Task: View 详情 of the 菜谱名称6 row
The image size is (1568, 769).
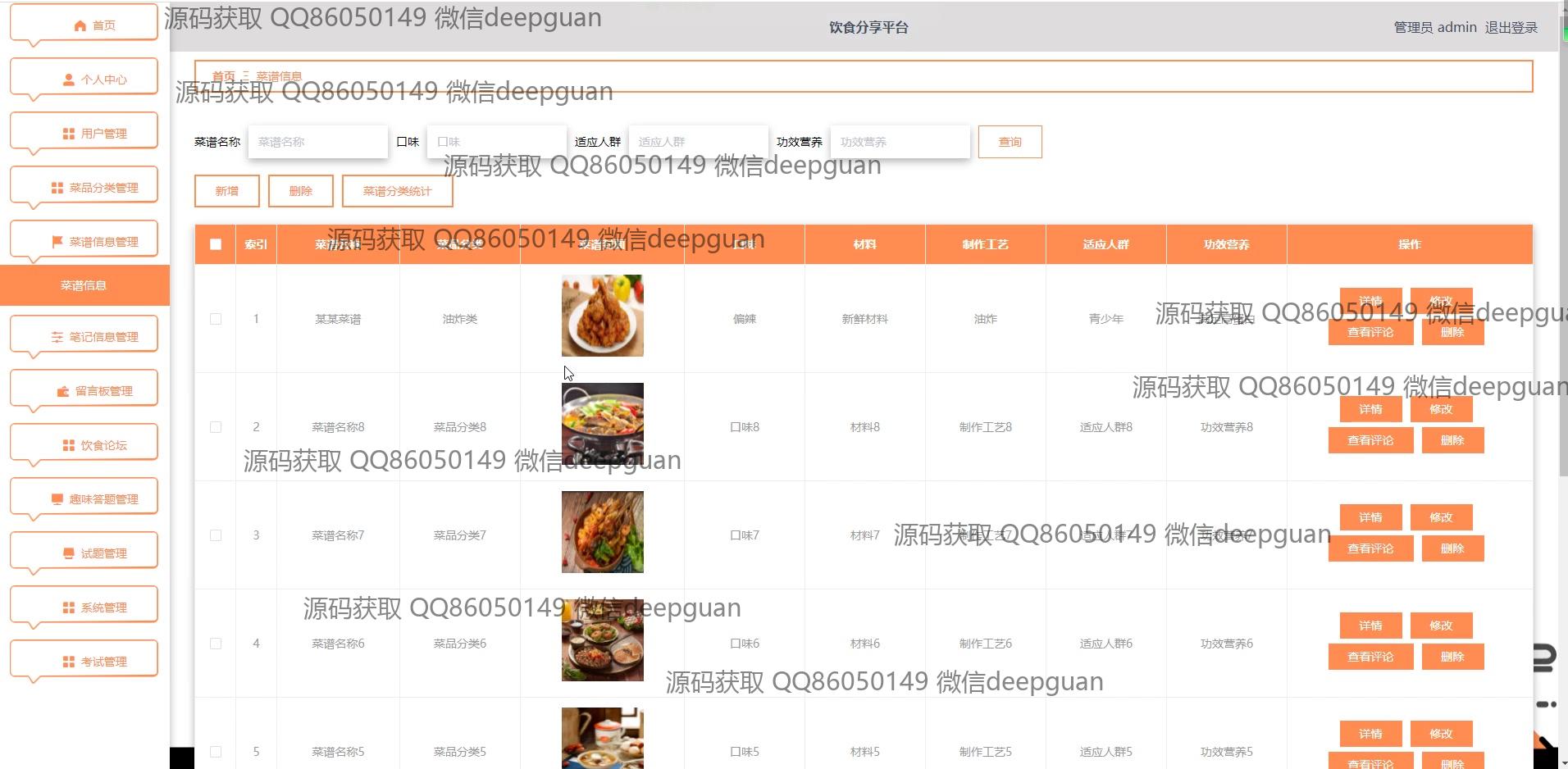Action: pos(1371,626)
